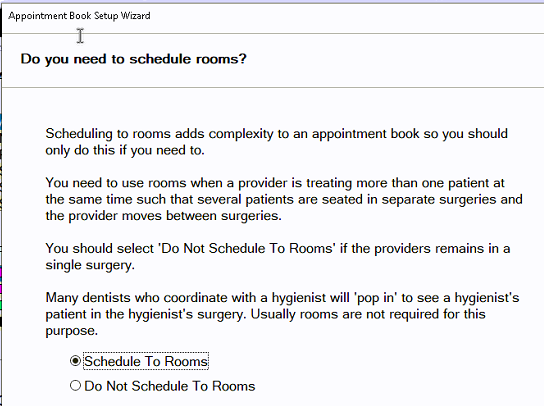Screen dimensions: 544x406
Task: Click the Appointment Book Setup Wizard title bar
Action: pos(273,16)
